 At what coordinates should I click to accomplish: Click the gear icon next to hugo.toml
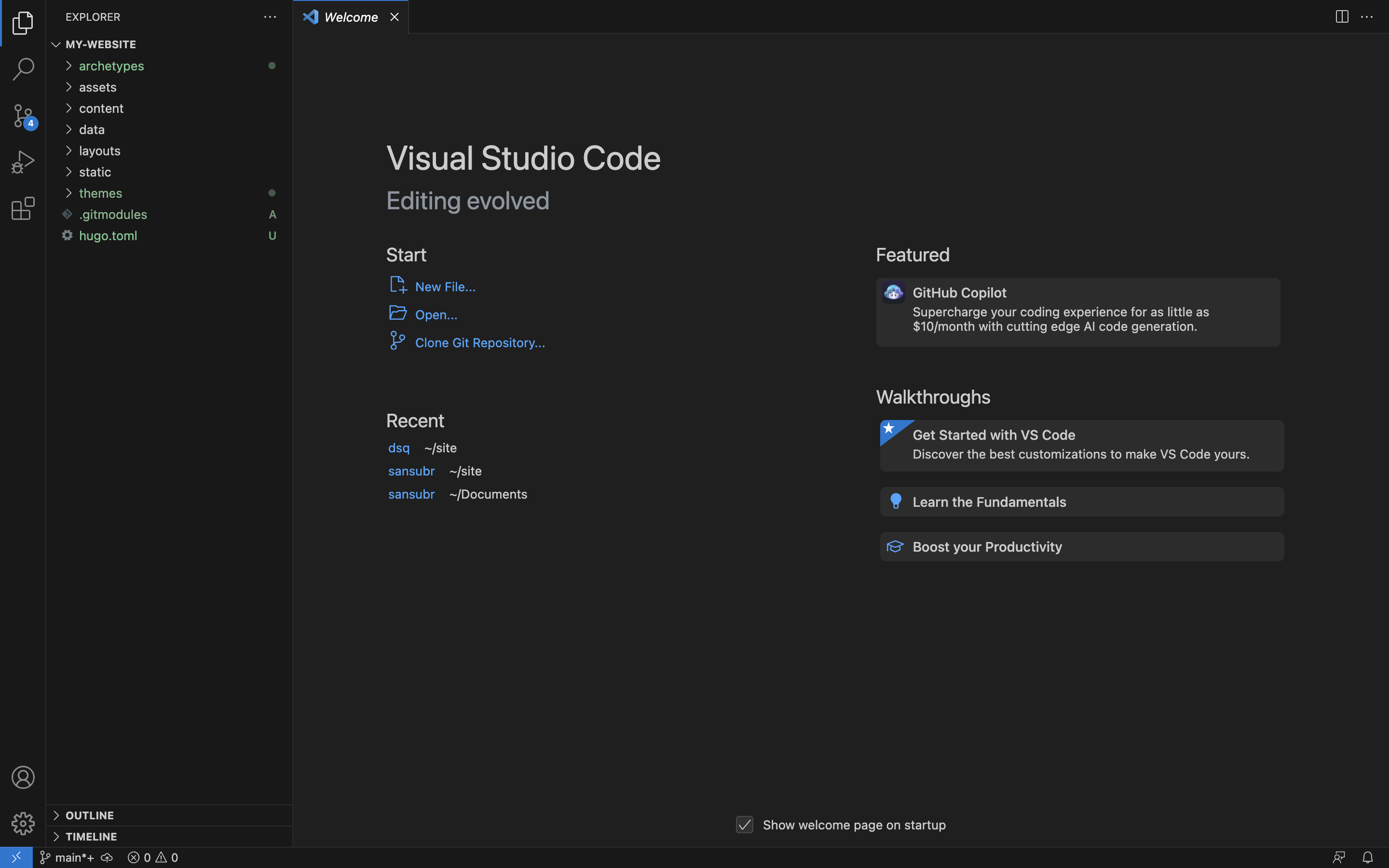67,235
